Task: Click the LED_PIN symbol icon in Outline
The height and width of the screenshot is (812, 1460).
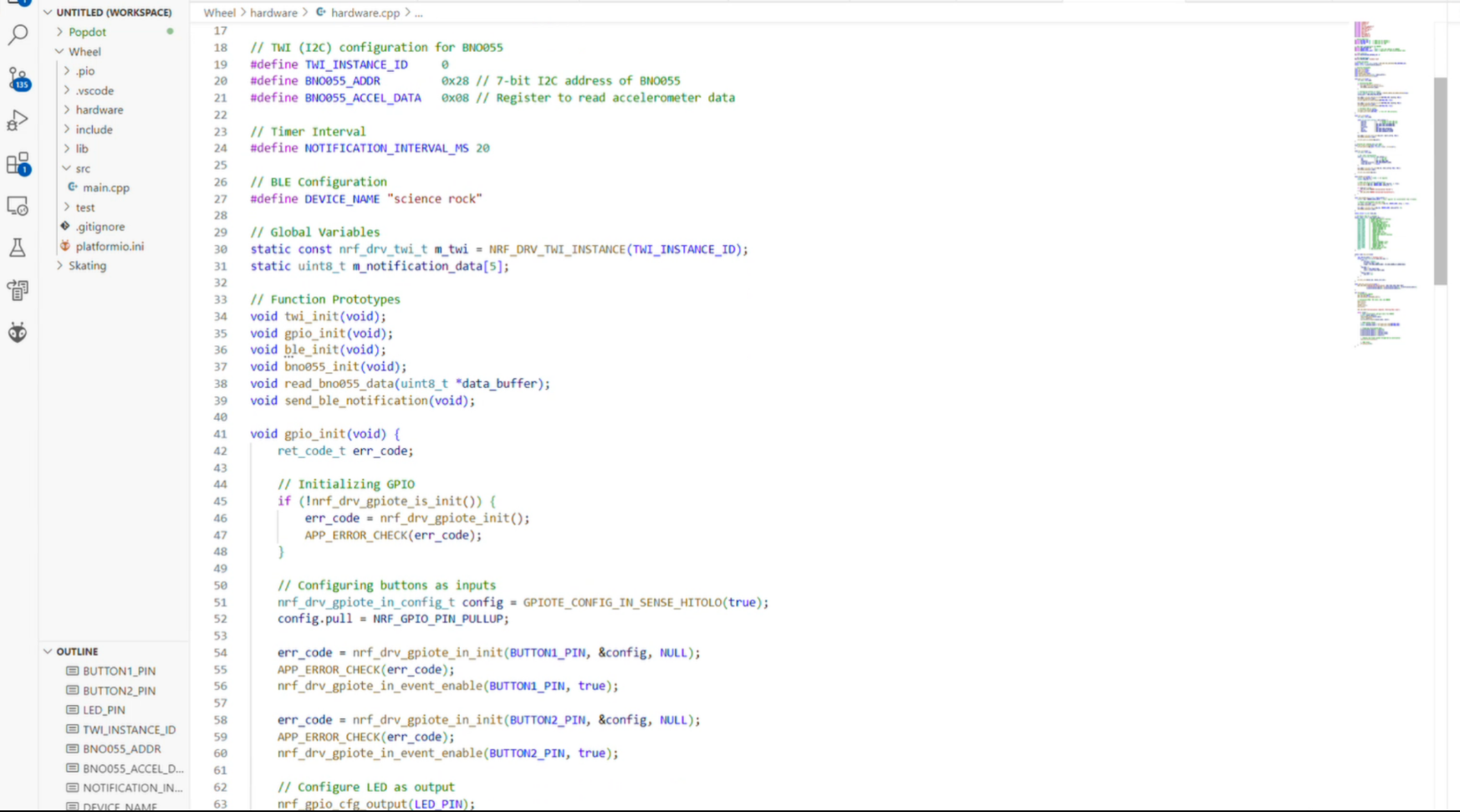Action: [73, 709]
